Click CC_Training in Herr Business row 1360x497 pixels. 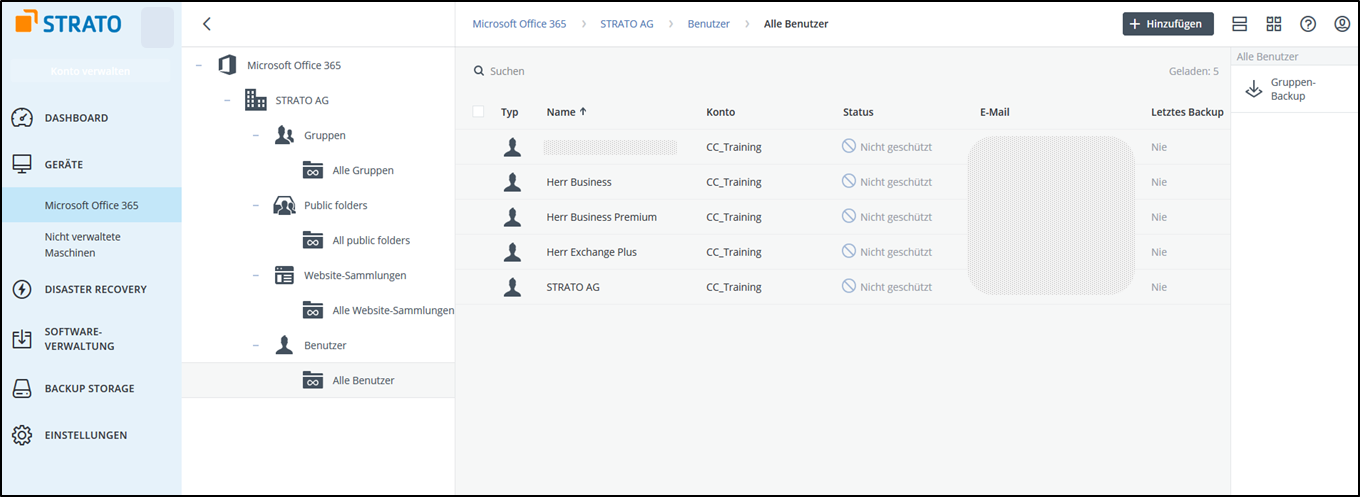[x=734, y=182]
